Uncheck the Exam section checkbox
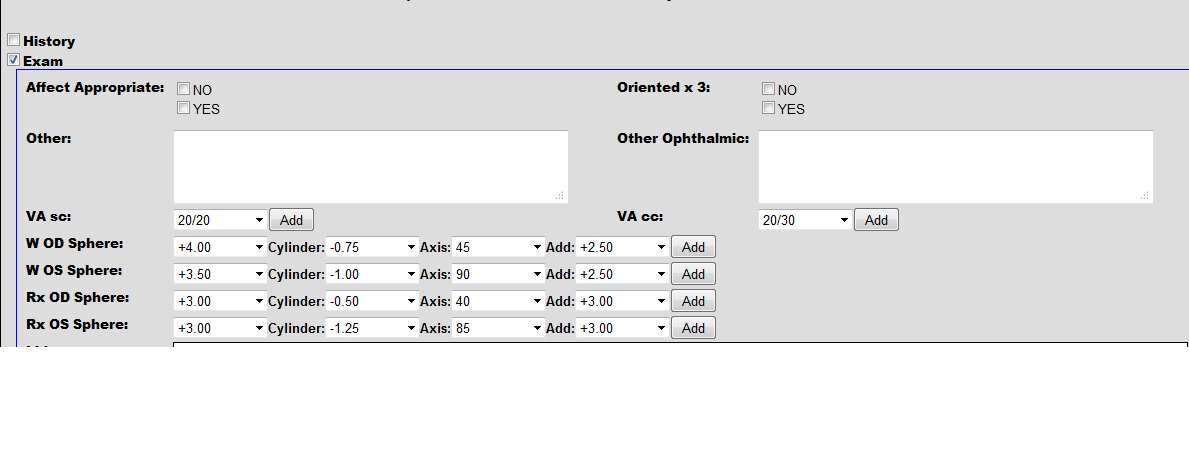The height and width of the screenshot is (460, 1189). (x=14, y=61)
